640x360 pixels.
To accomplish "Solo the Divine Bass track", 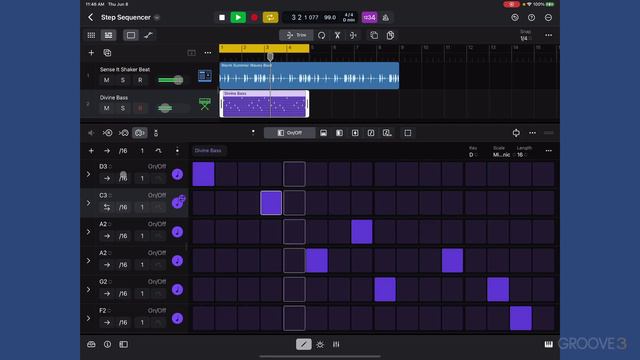I will click(x=123, y=108).
